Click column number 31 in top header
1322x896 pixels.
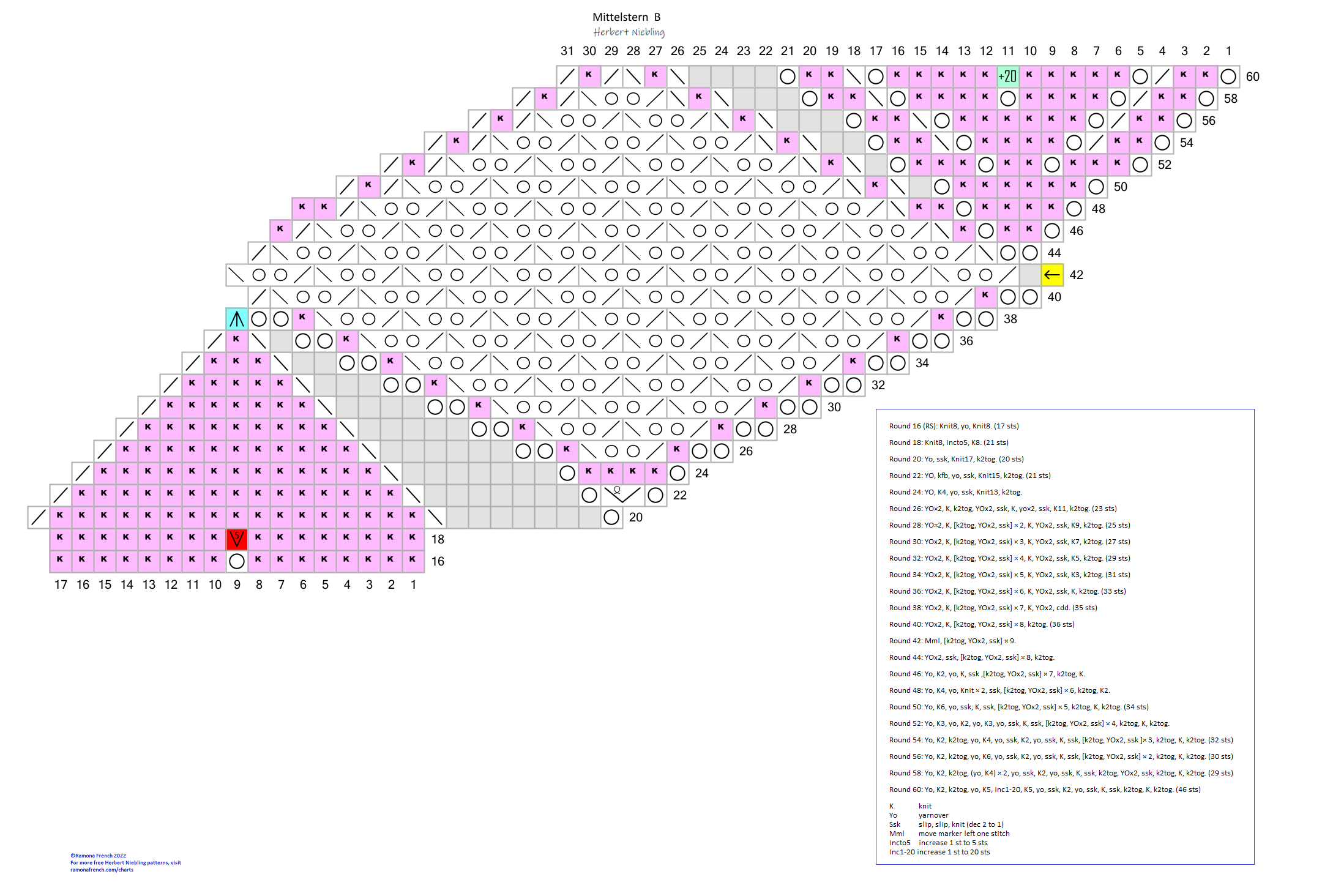point(567,51)
